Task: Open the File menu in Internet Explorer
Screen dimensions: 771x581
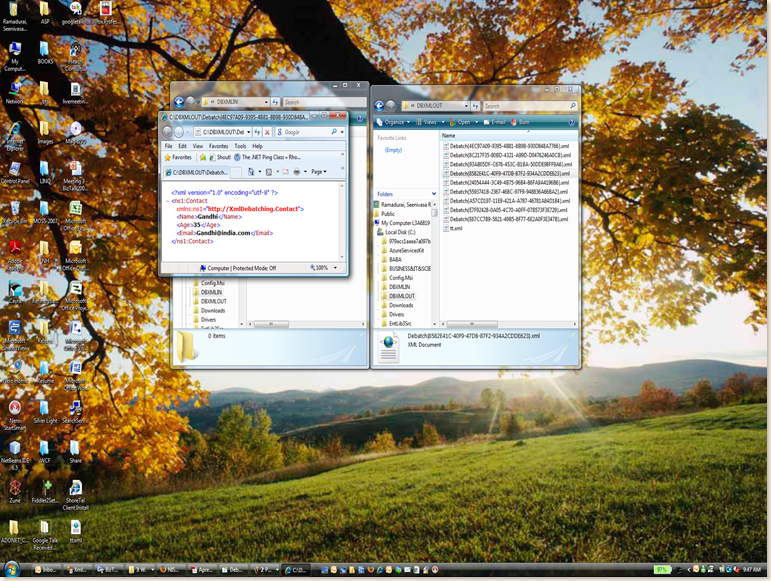Action: [x=168, y=146]
